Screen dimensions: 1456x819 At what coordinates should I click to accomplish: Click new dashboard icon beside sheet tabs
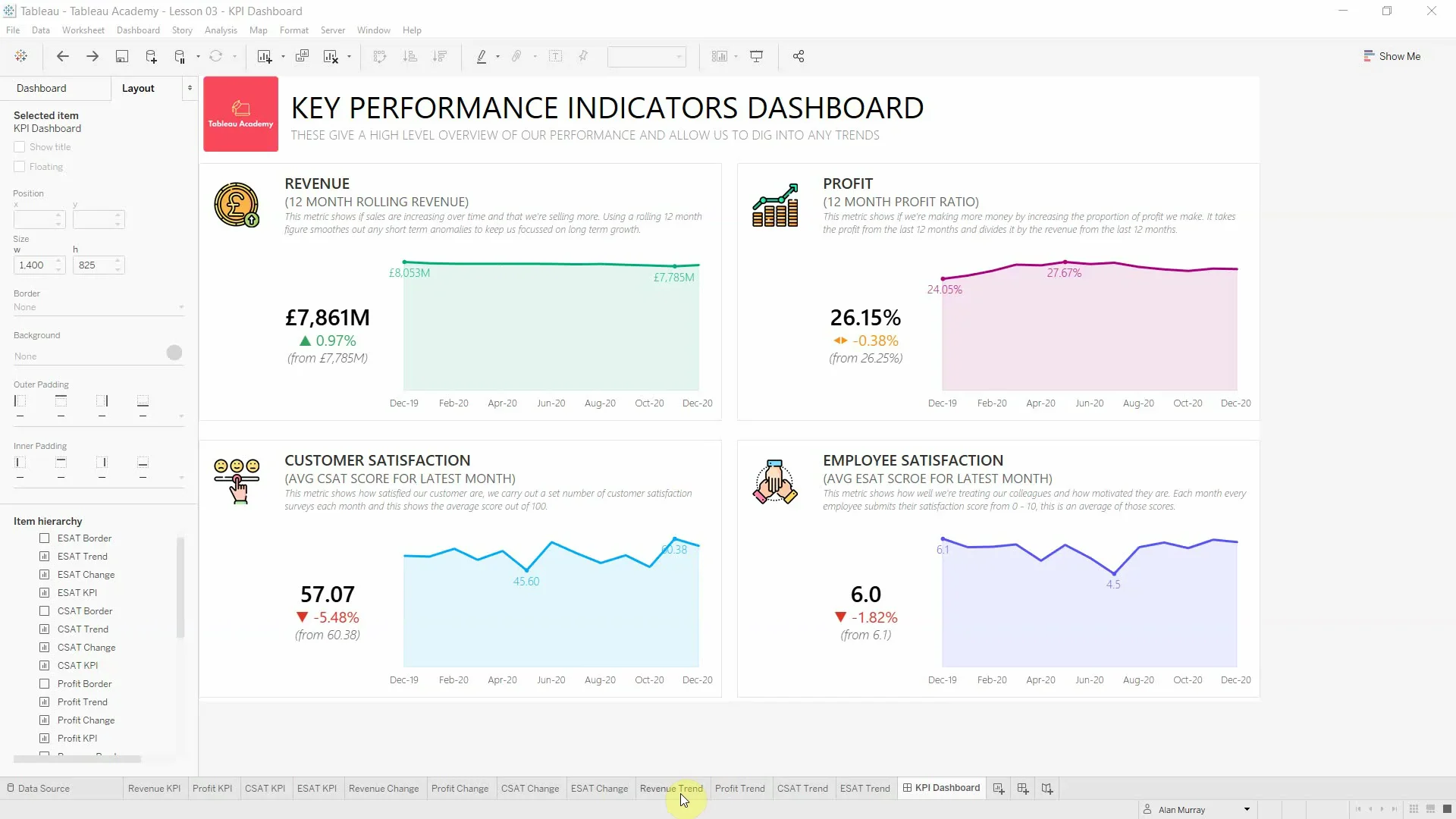coord(1023,789)
